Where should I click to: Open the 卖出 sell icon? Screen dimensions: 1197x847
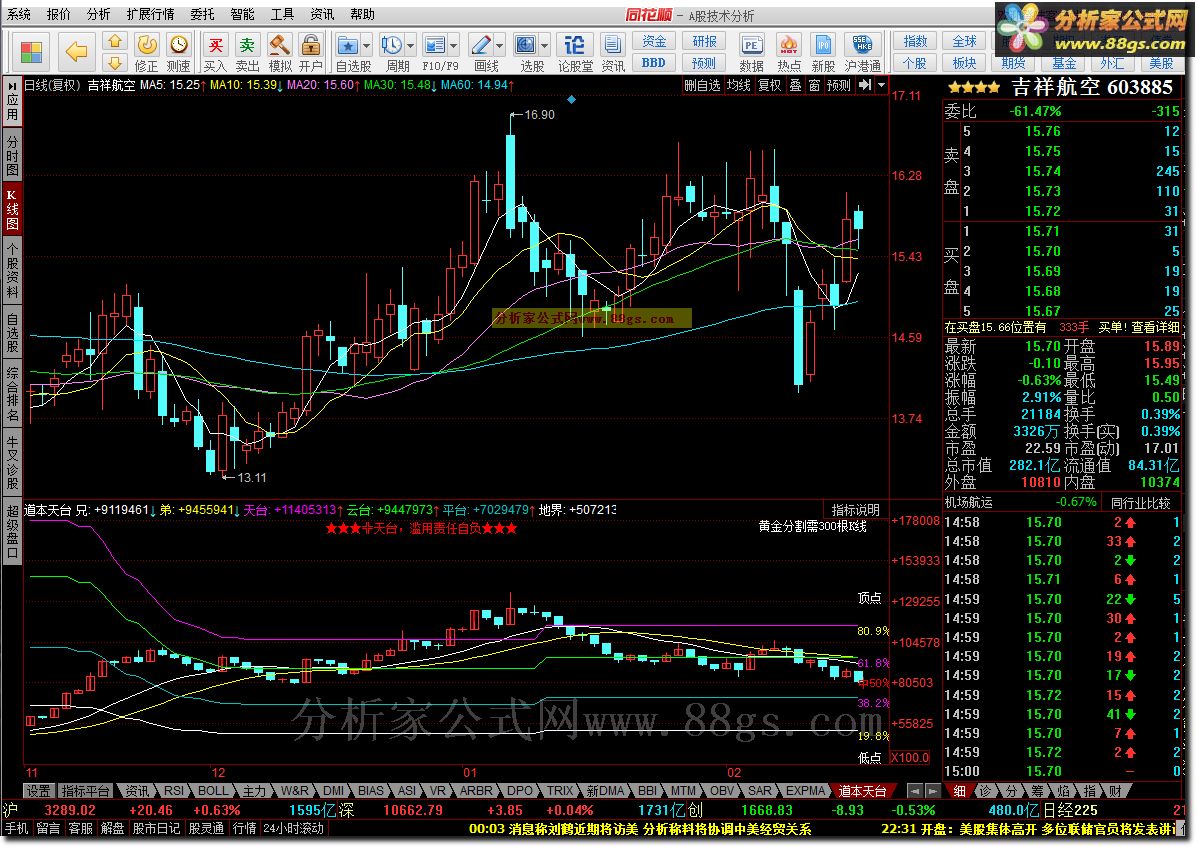point(247,53)
